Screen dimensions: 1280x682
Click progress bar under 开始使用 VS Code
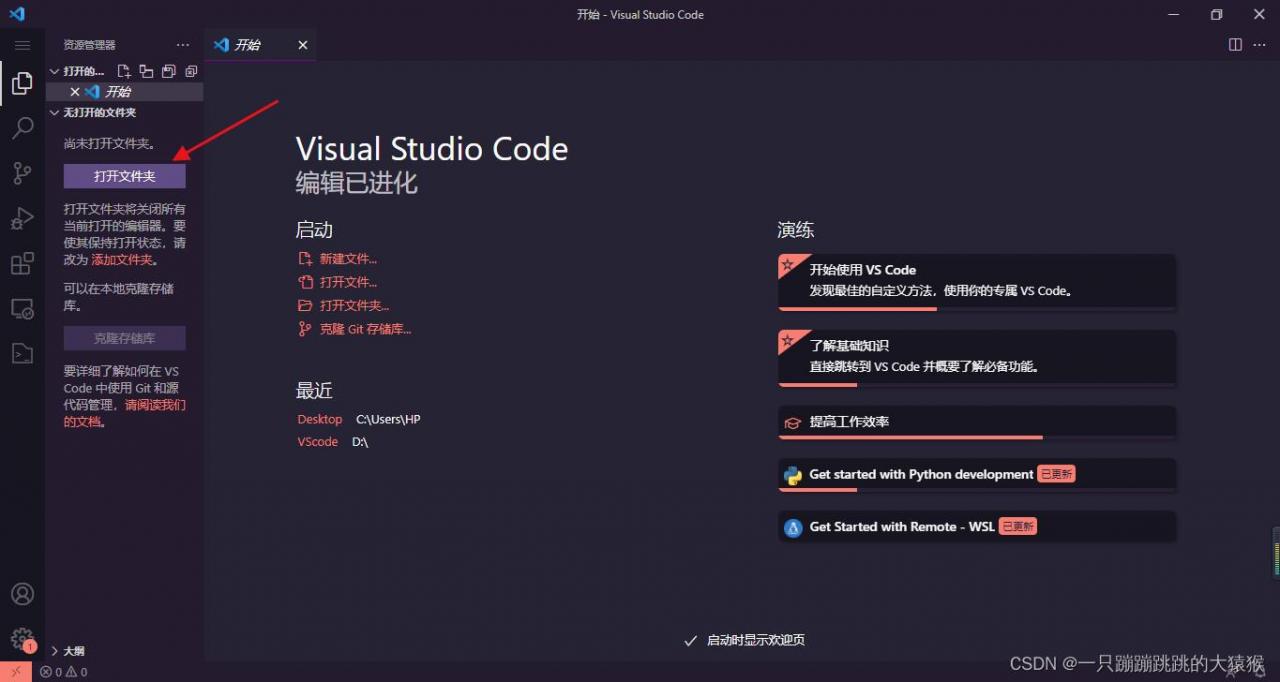(x=977, y=309)
